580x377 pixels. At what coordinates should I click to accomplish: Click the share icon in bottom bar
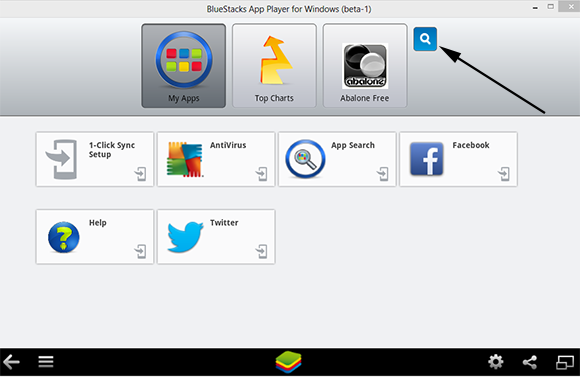tap(530, 362)
